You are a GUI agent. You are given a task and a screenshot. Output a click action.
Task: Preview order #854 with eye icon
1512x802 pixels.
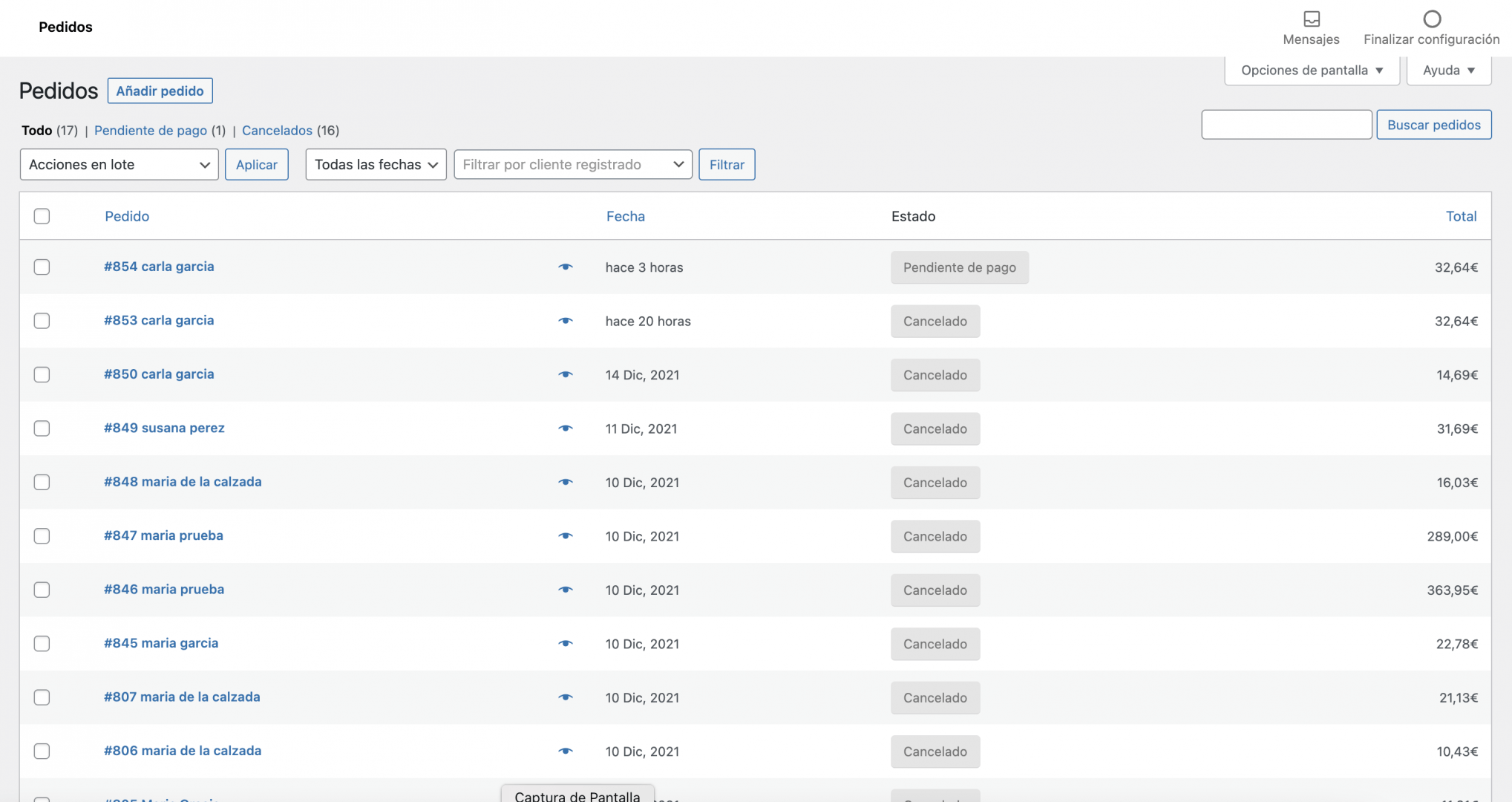click(x=566, y=267)
